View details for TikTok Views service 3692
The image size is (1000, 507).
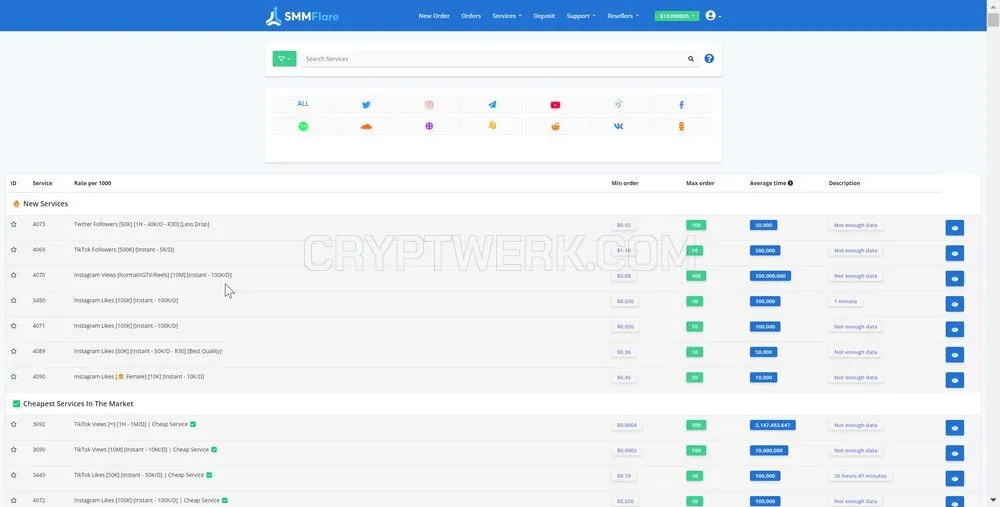(x=955, y=428)
